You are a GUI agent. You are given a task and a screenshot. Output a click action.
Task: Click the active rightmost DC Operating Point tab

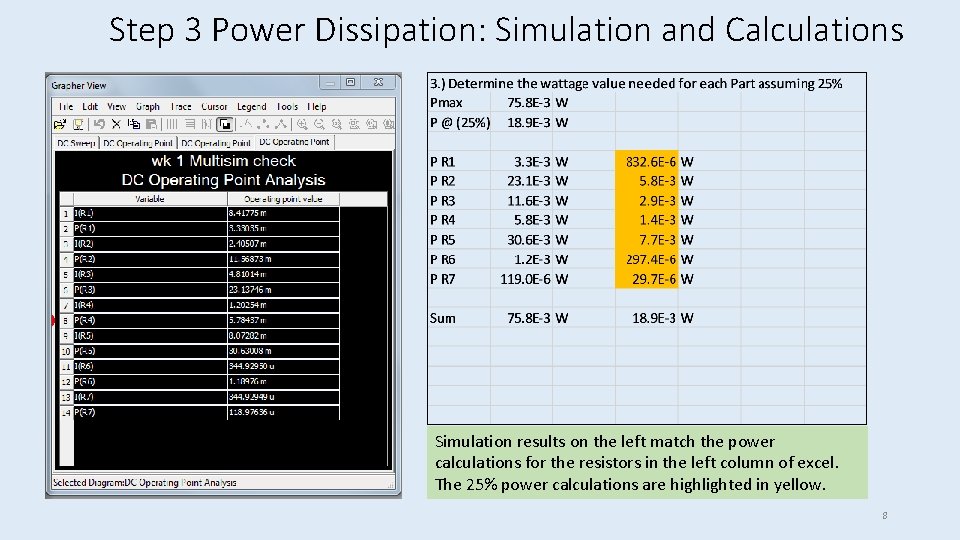tap(294, 142)
